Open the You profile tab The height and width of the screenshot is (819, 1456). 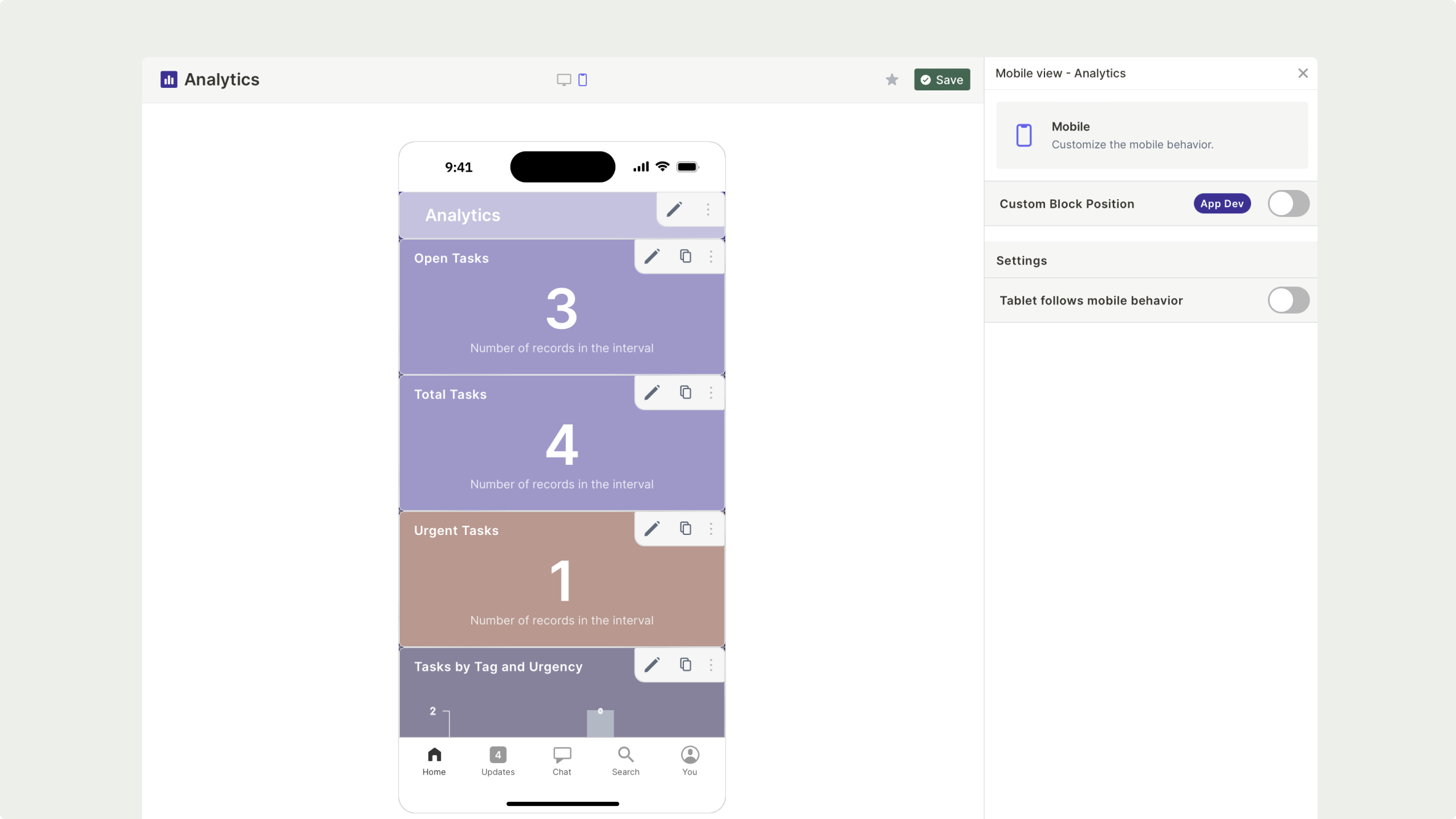(690, 761)
